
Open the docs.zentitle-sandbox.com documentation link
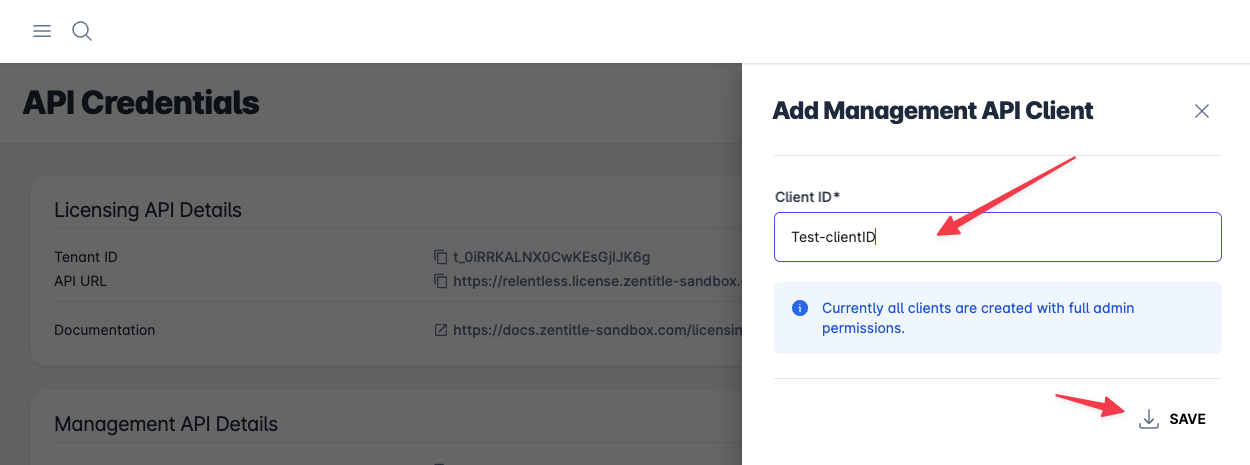pyautogui.click(x=597, y=329)
